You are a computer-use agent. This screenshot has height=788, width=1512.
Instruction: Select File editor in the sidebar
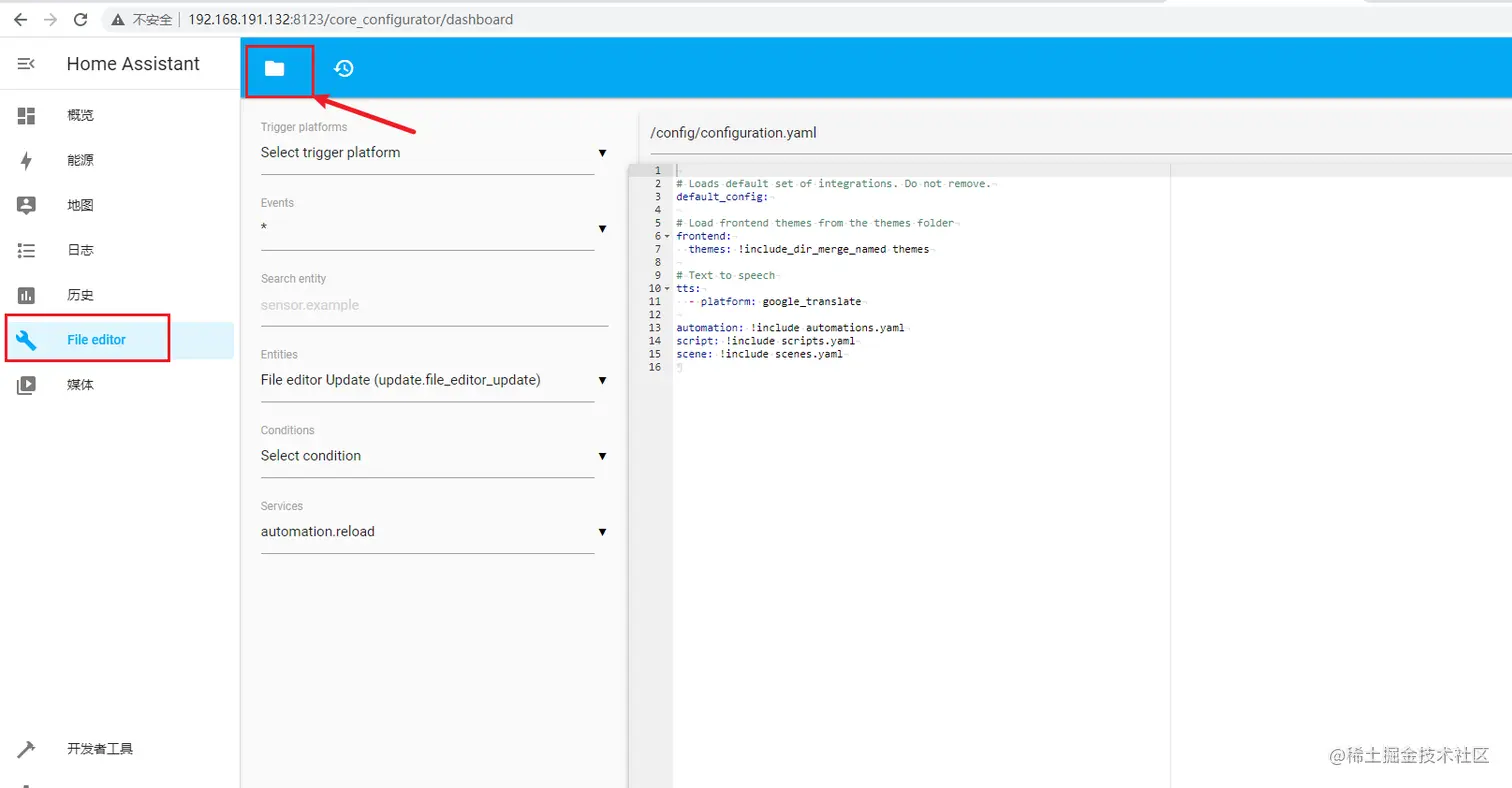(120, 340)
